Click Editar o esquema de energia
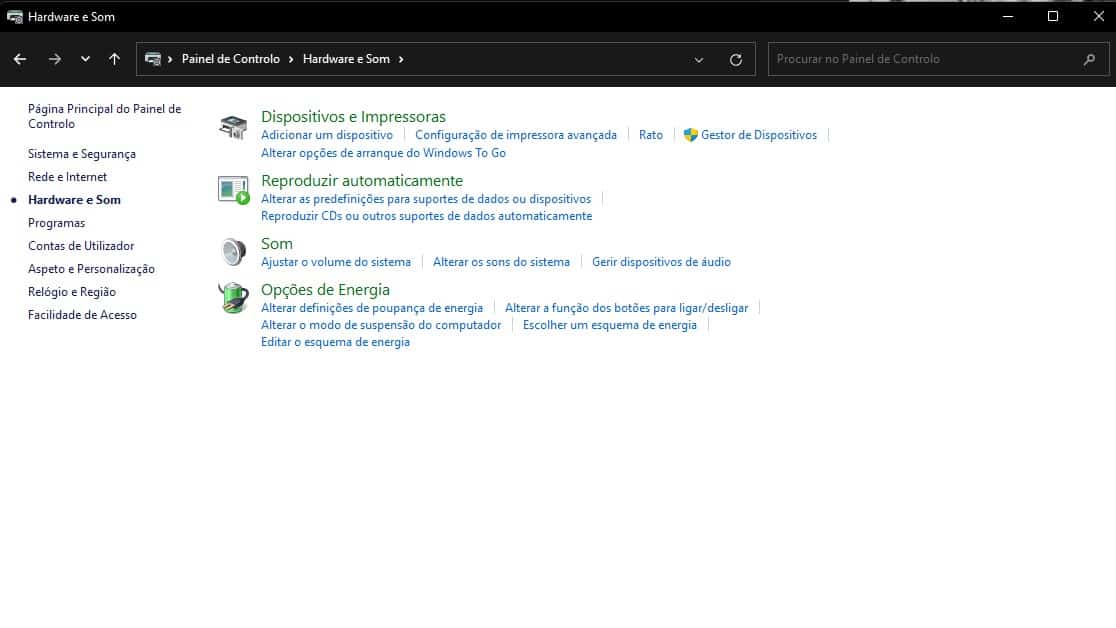The width and height of the screenshot is (1116, 628). [x=334, y=341]
